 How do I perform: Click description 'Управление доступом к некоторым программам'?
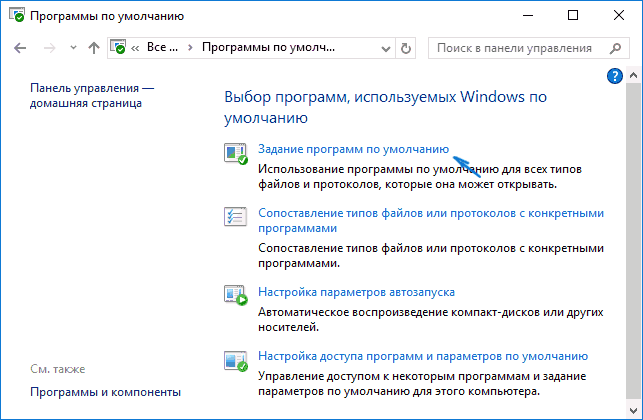pos(422,384)
